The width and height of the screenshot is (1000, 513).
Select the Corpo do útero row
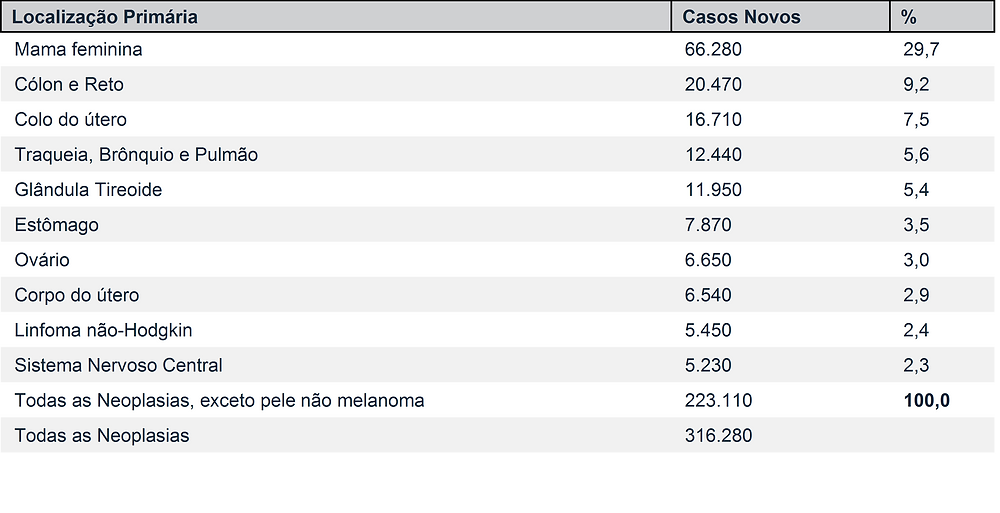[x=497, y=295]
